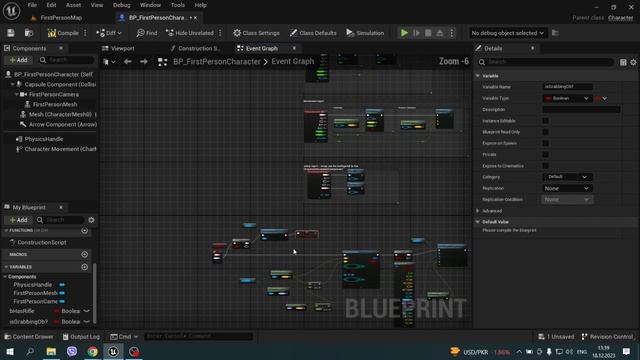640x360 pixels.
Task: Open the Compile options menu dots
Action: [x=85, y=33]
